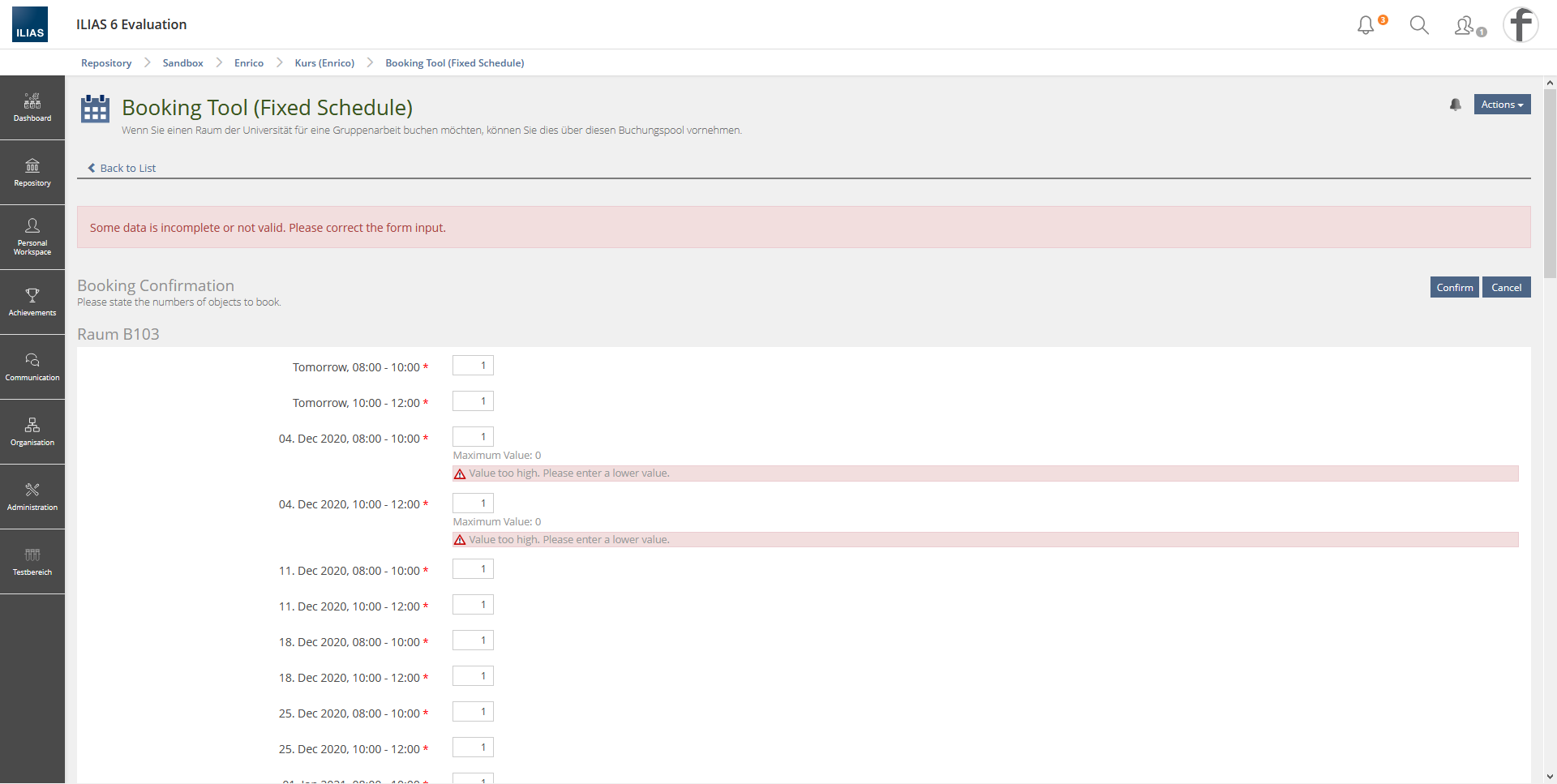This screenshot has height=784, width=1557.
Task: Focus the 04. Dec 2020 10:00 - 12:00 field
Action: pyautogui.click(x=473, y=503)
